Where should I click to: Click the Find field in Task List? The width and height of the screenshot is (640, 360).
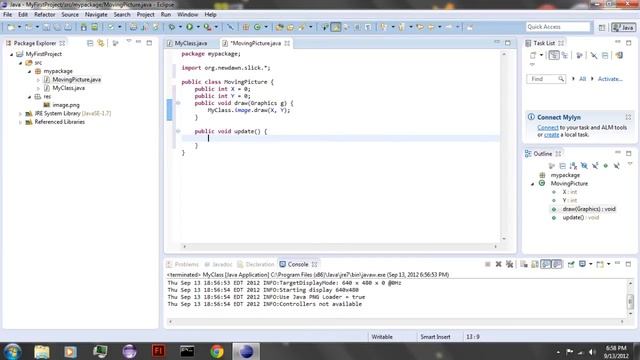click(546, 79)
